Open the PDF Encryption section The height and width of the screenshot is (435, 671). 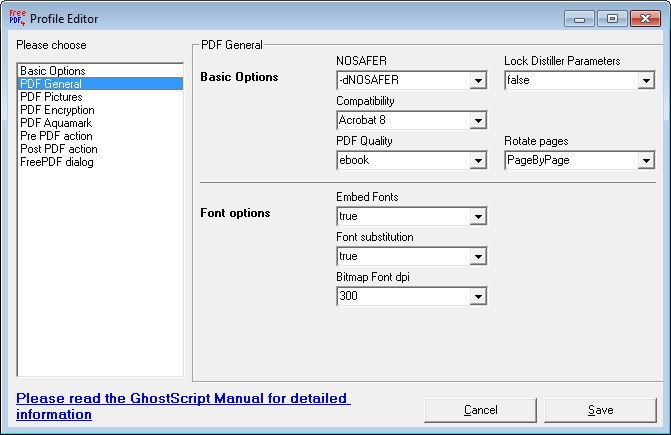click(101, 110)
